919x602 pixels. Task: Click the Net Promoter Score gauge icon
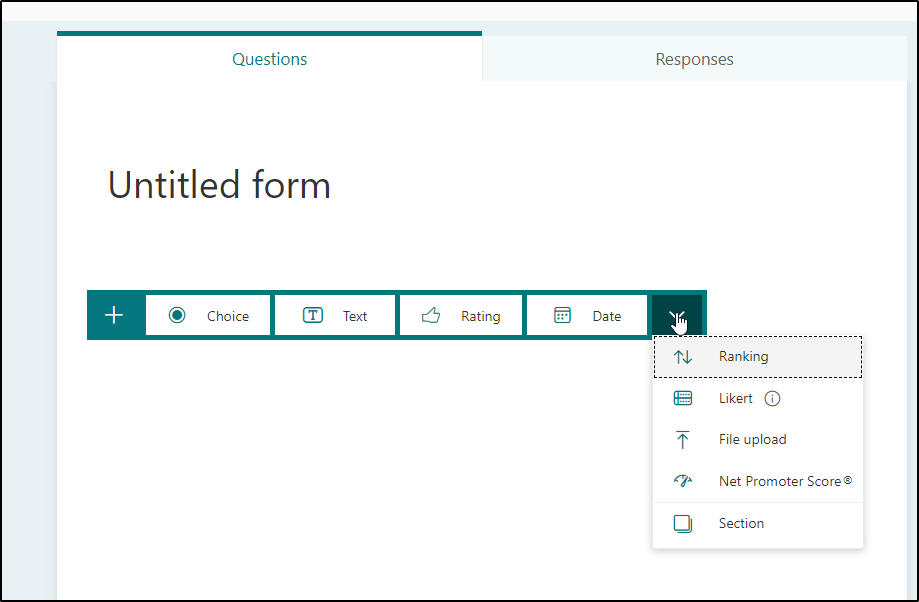point(683,481)
